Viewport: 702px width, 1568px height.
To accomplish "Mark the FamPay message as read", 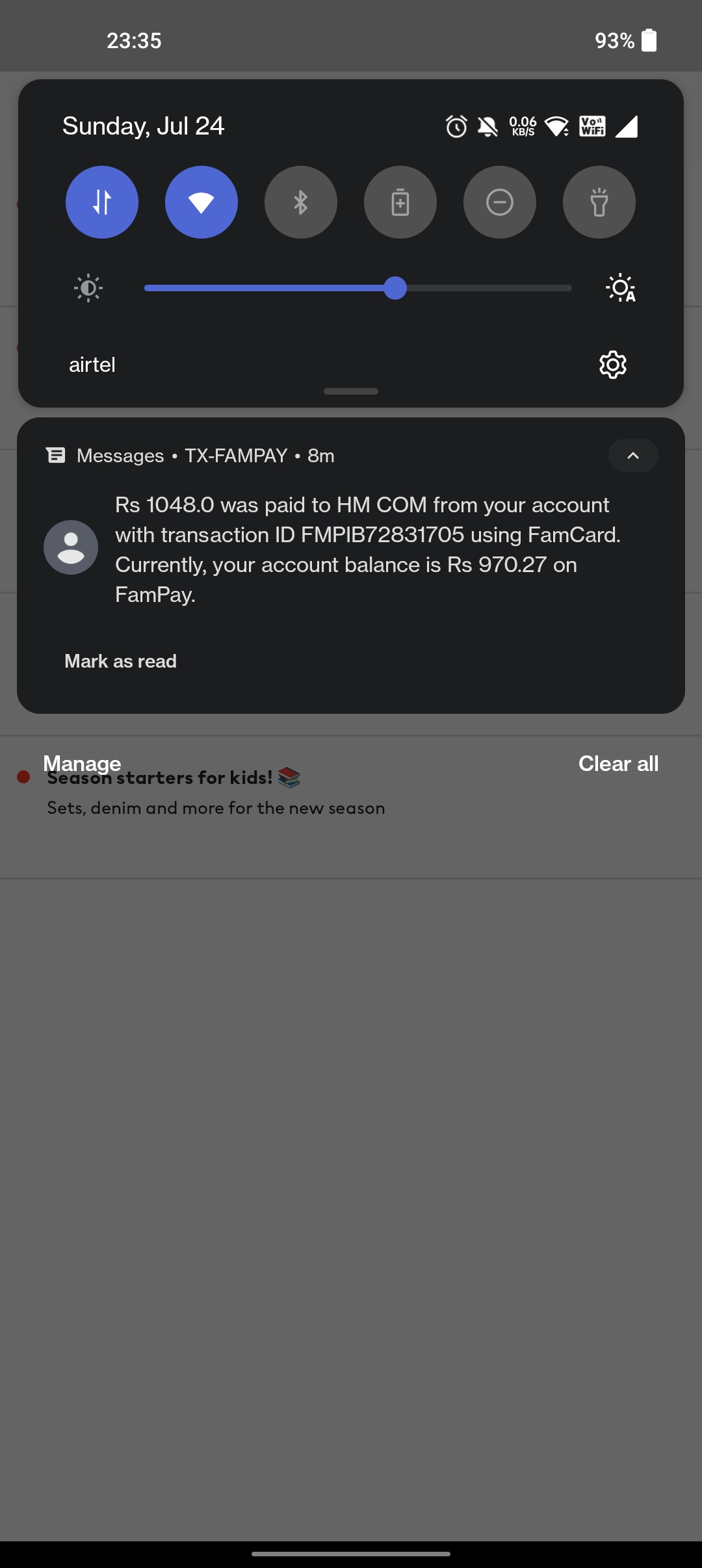I will [120, 660].
